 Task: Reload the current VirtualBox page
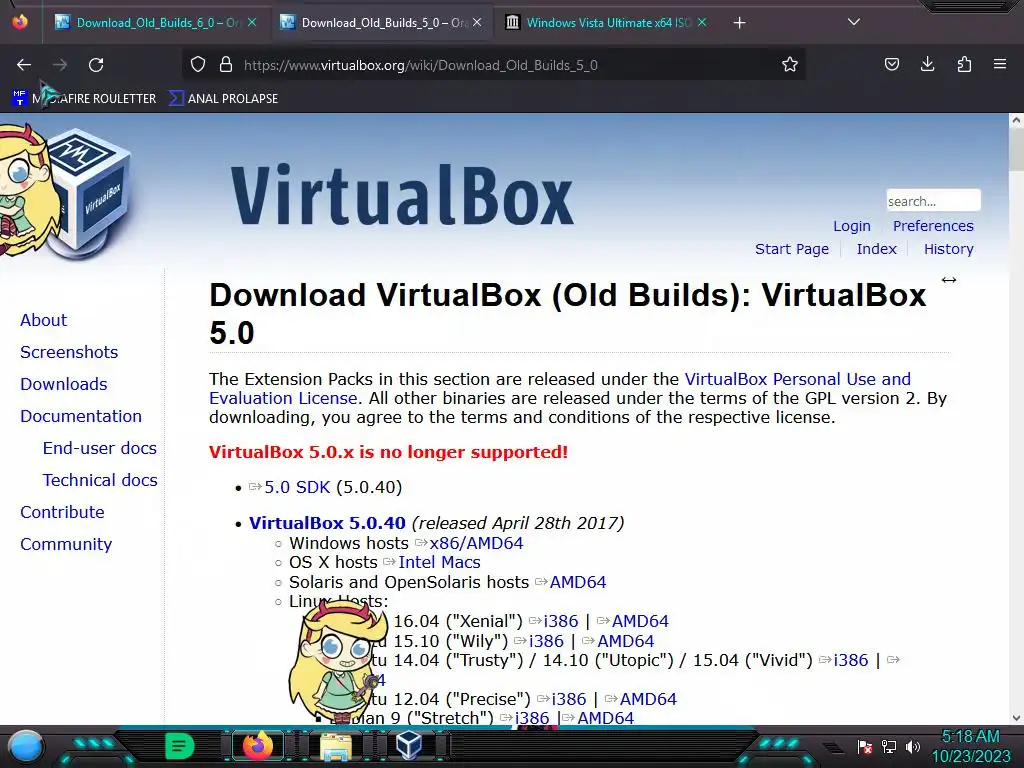[96, 65]
